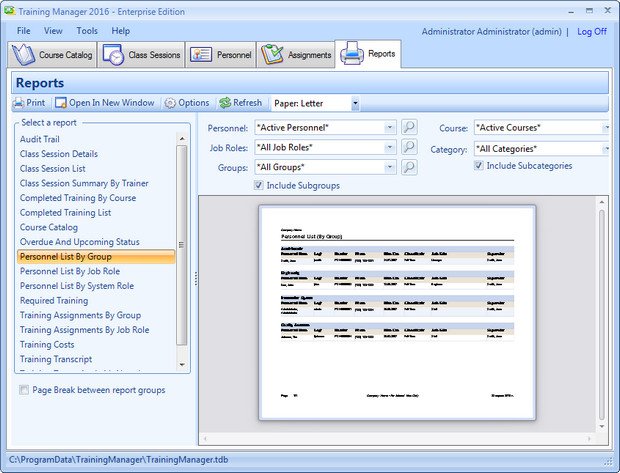620x473 pixels.
Task: Select the Training Costs report
Action: pyautogui.click(x=47, y=344)
